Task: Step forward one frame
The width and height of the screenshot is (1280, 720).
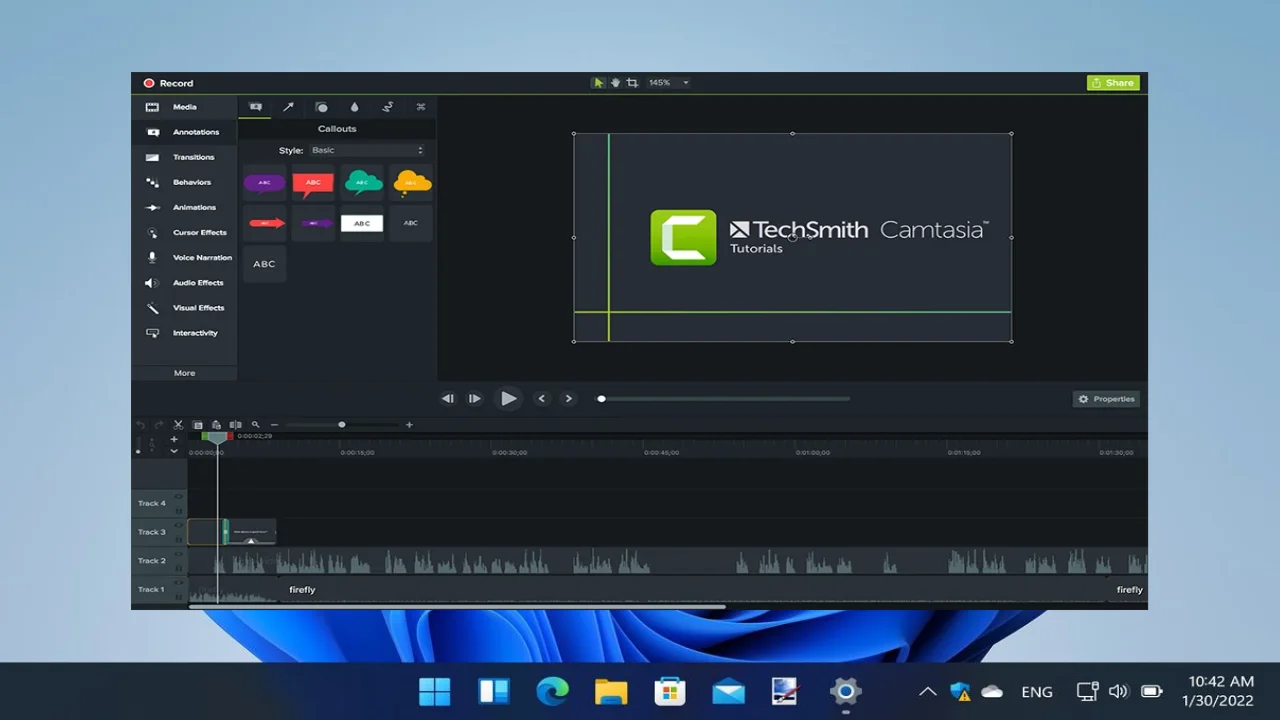Action: (x=474, y=398)
